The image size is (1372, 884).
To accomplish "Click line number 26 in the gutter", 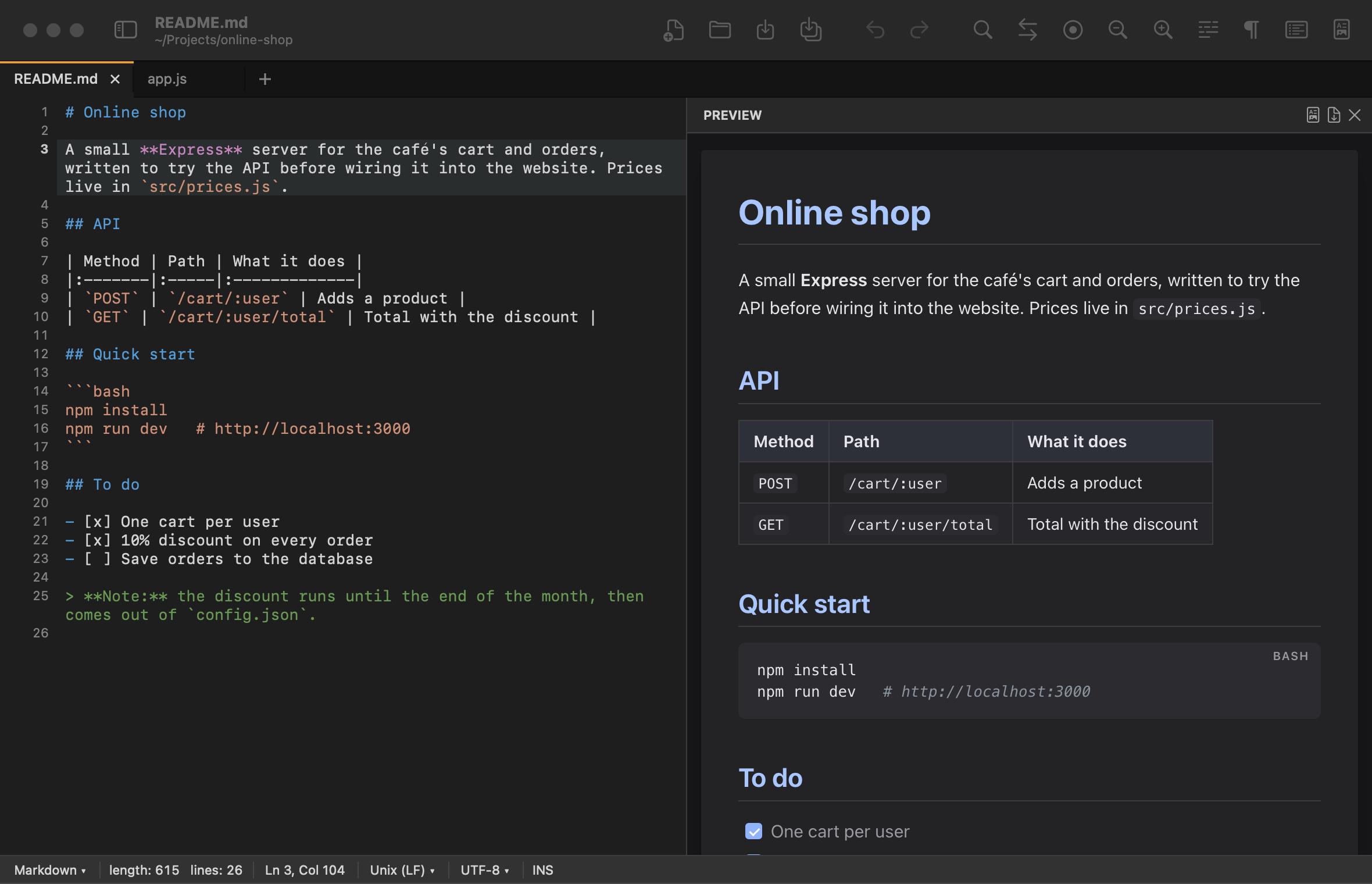I will [x=41, y=633].
